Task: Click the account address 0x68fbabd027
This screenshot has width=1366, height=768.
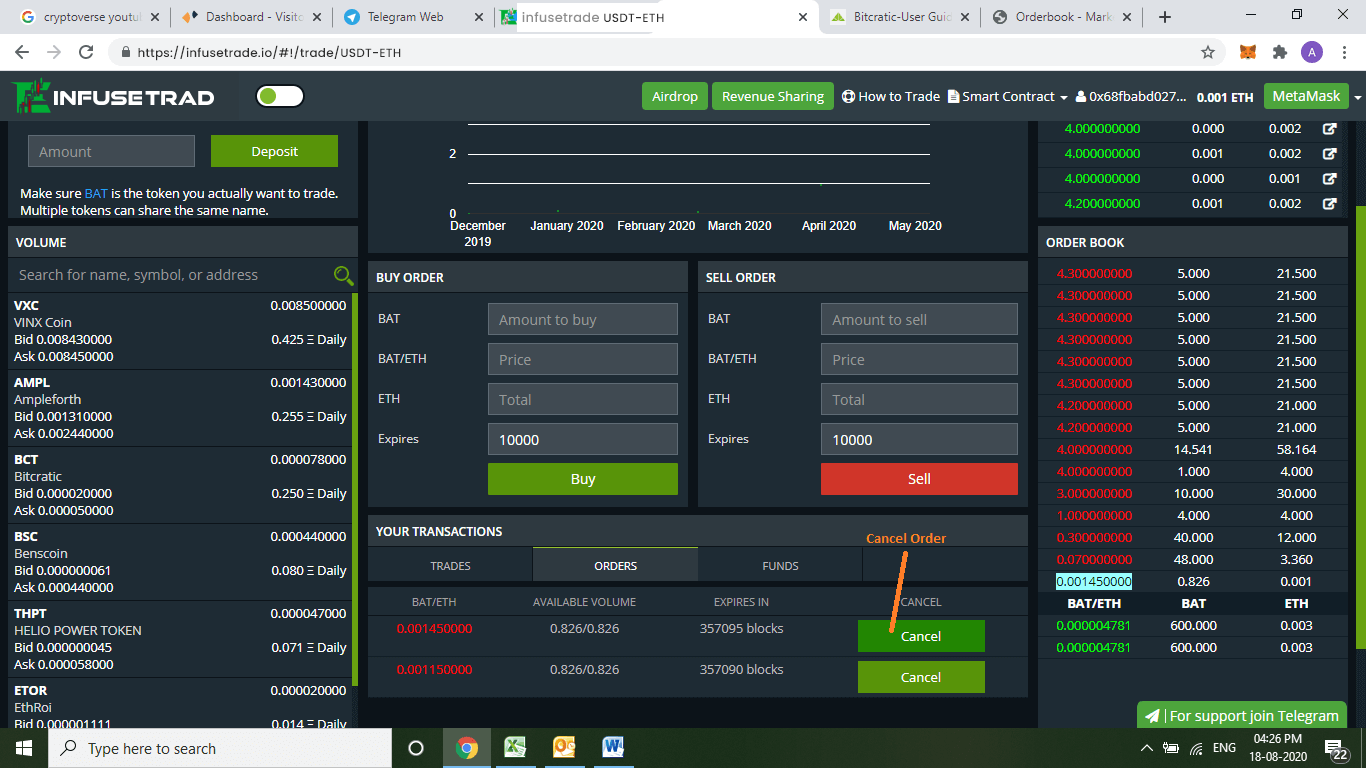Action: click(x=1131, y=97)
